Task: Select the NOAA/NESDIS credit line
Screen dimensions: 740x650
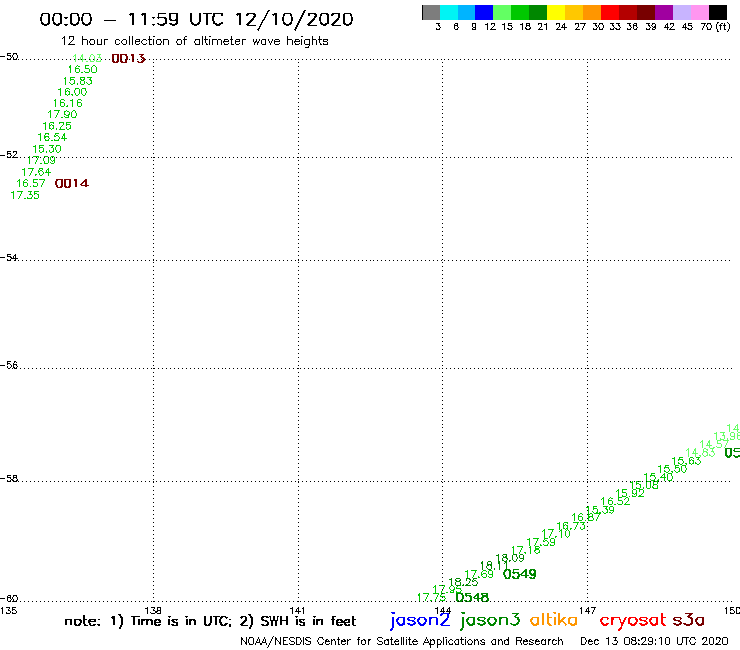Action: point(402,642)
